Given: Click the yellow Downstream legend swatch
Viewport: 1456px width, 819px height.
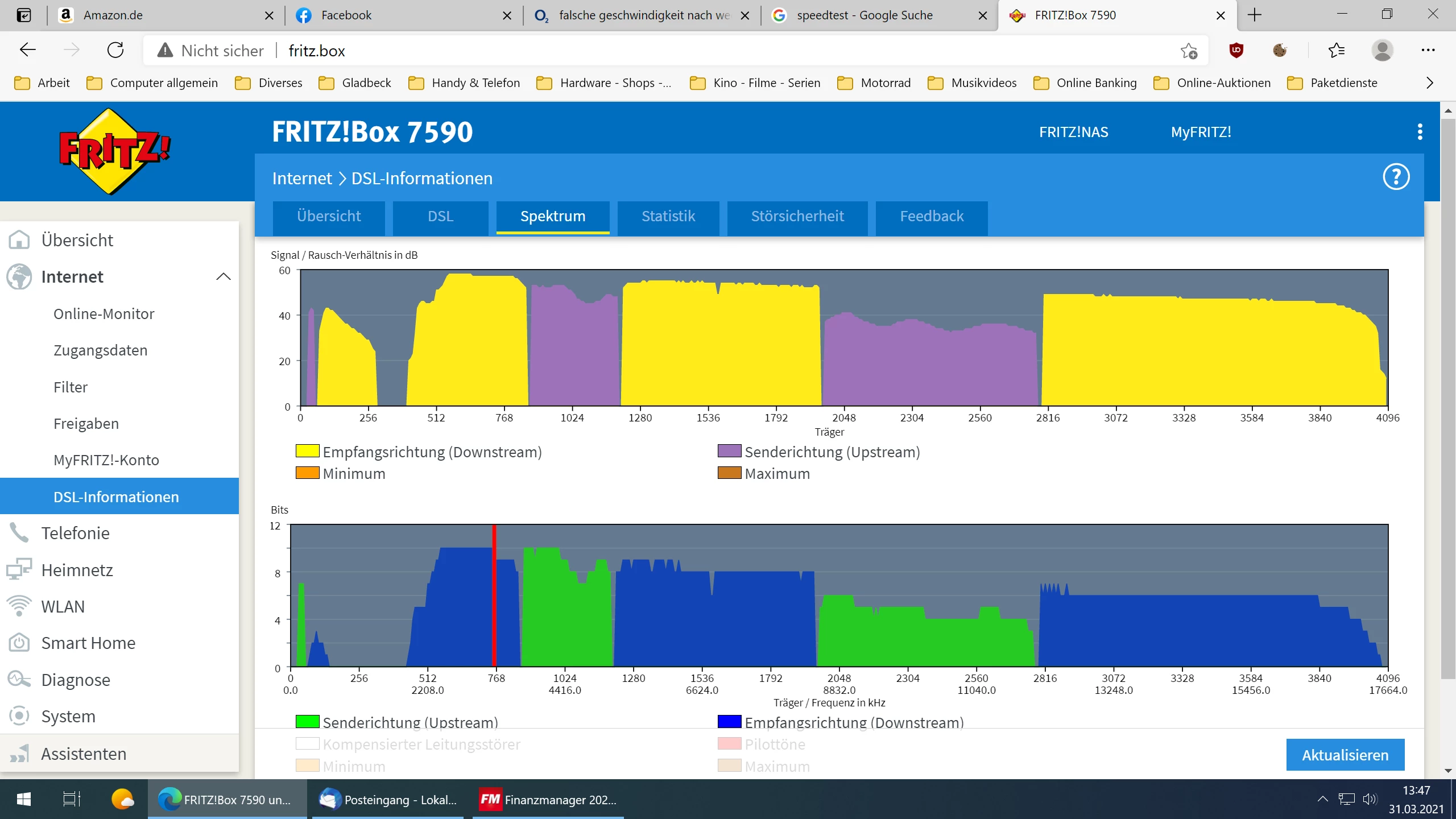Looking at the screenshot, I should [x=307, y=452].
